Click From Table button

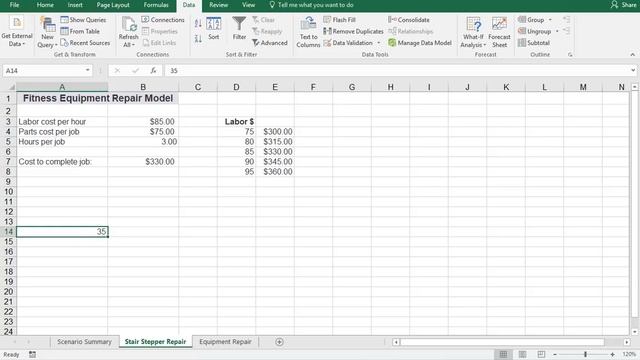click(80, 31)
